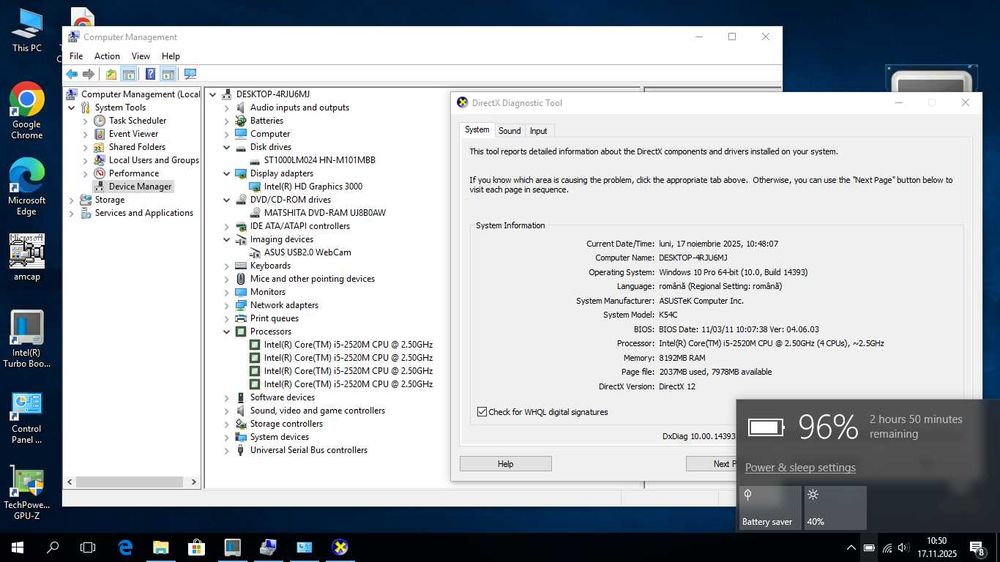Viewport: 1000px width, 562px height.
Task: Open Google Chrome desktop icon
Action: [27, 110]
